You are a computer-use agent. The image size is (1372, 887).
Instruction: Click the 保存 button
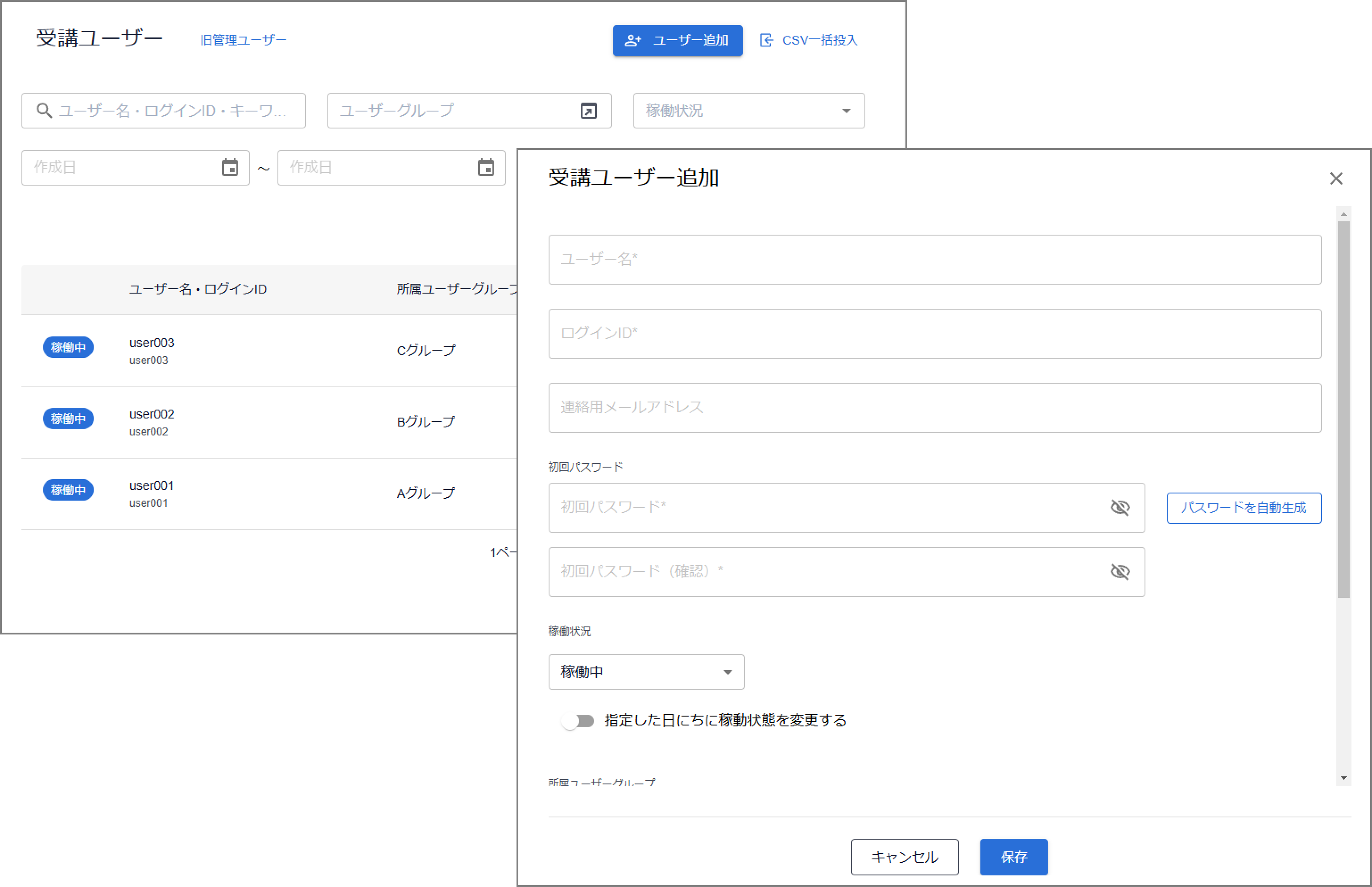point(1014,857)
